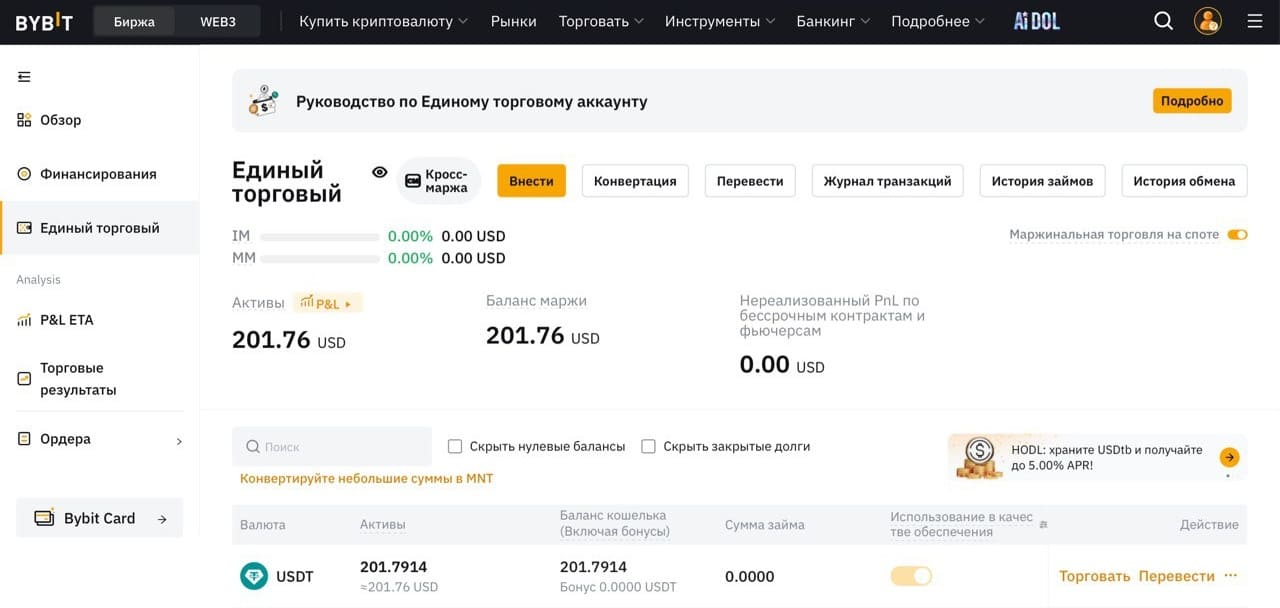
Task: Click Перевести in the USDT row
Action: (x=1176, y=576)
